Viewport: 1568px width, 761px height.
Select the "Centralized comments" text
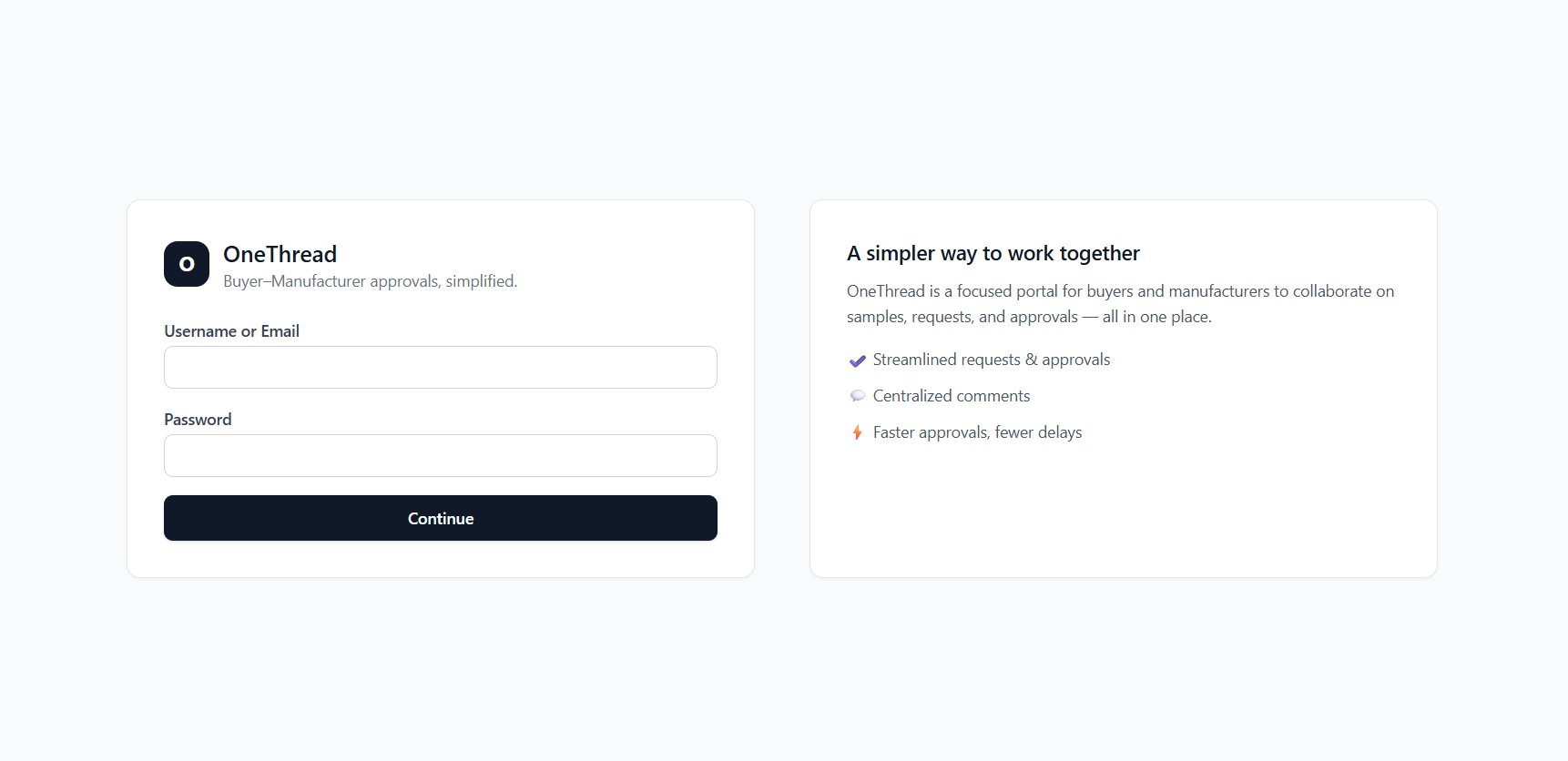pos(951,396)
